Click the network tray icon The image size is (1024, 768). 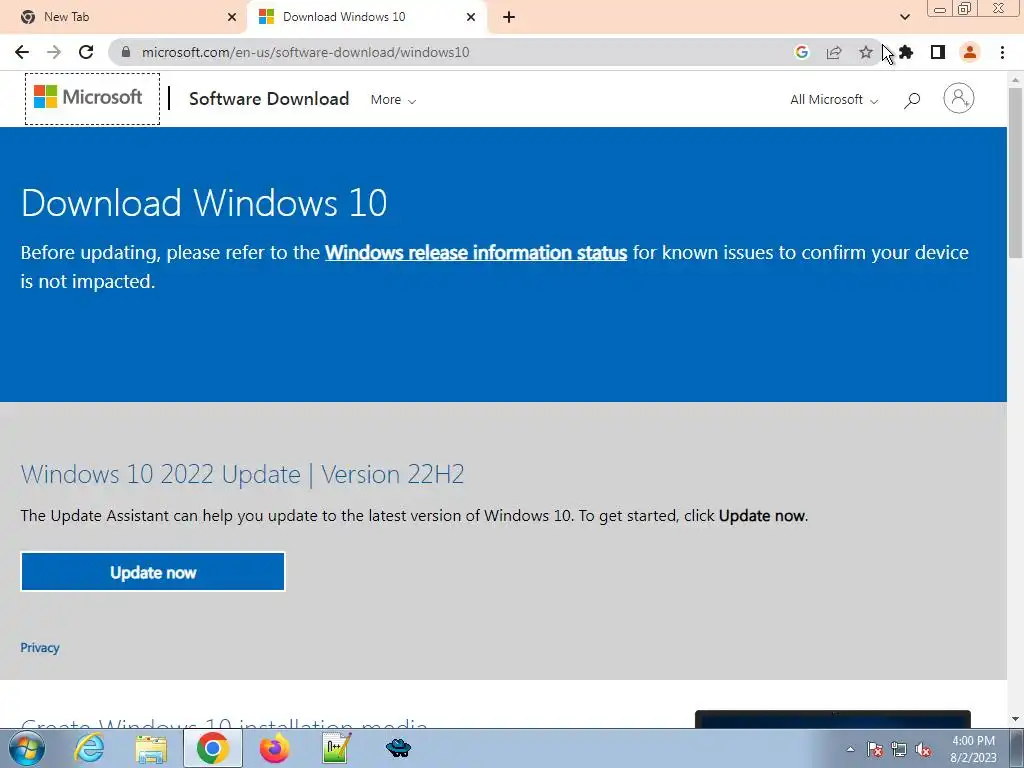pyautogui.click(x=899, y=749)
